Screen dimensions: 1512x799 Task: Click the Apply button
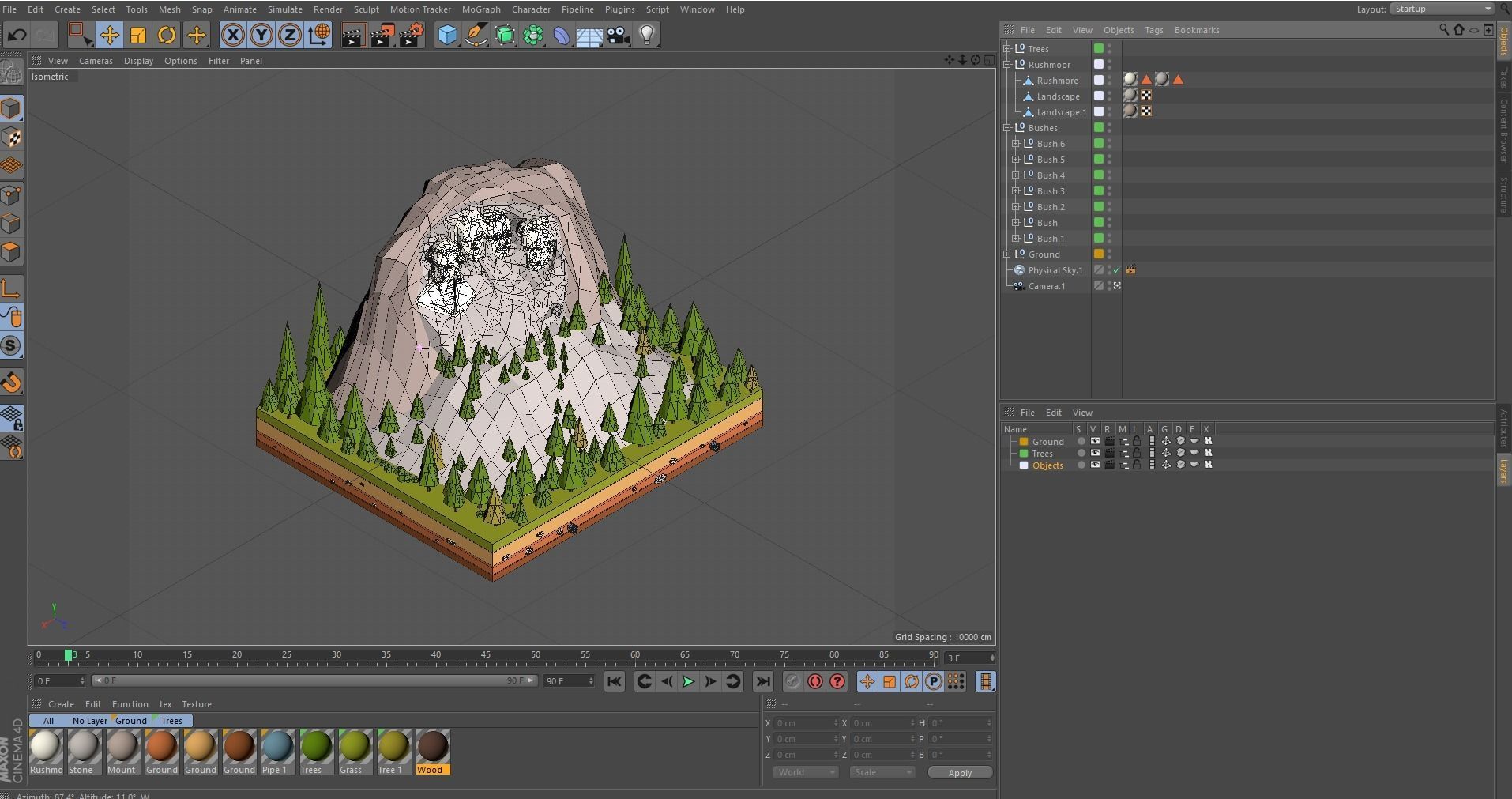click(960, 772)
